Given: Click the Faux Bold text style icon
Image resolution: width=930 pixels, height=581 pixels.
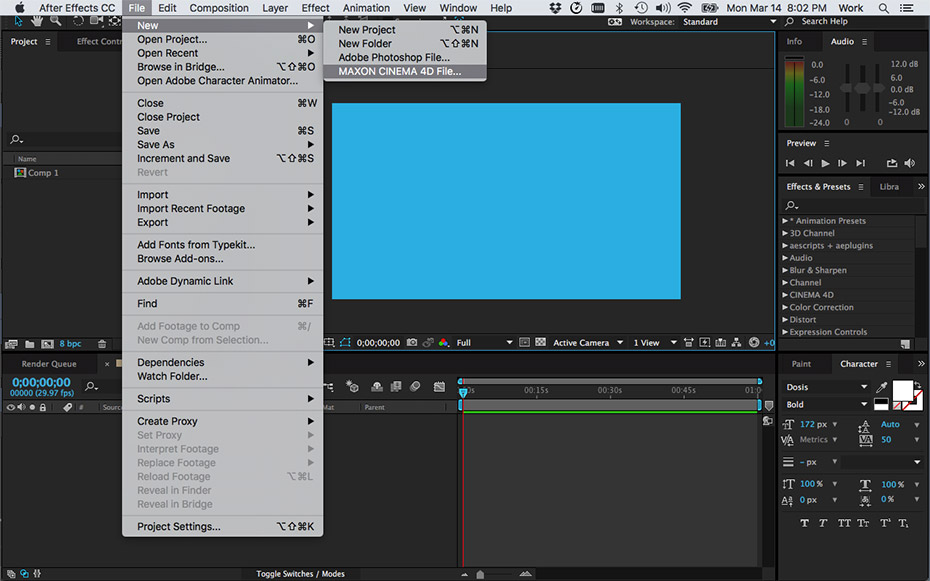Looking at the screenshot, I should click(804, 523).
